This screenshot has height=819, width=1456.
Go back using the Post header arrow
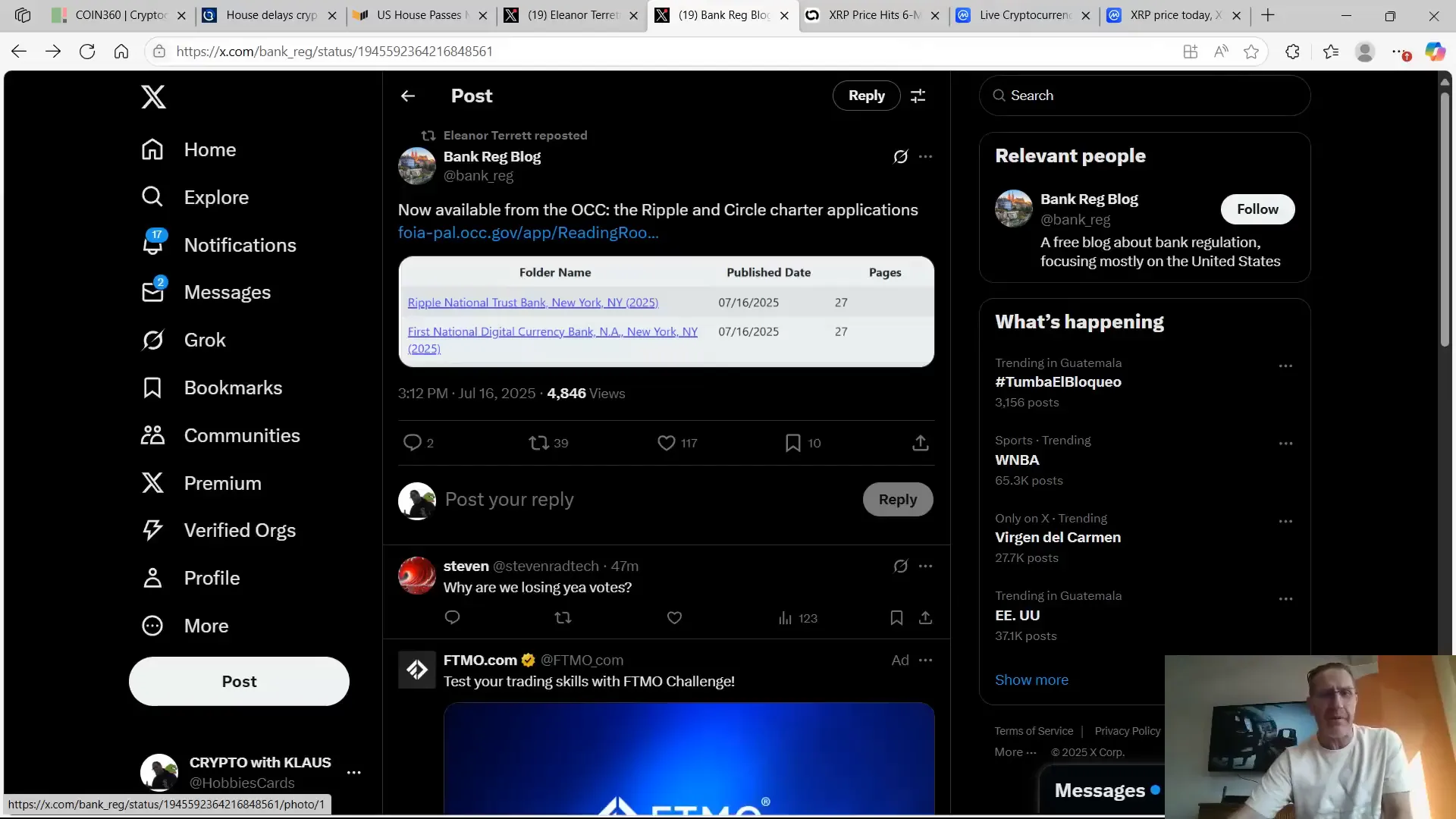click(x=408, y=96)
